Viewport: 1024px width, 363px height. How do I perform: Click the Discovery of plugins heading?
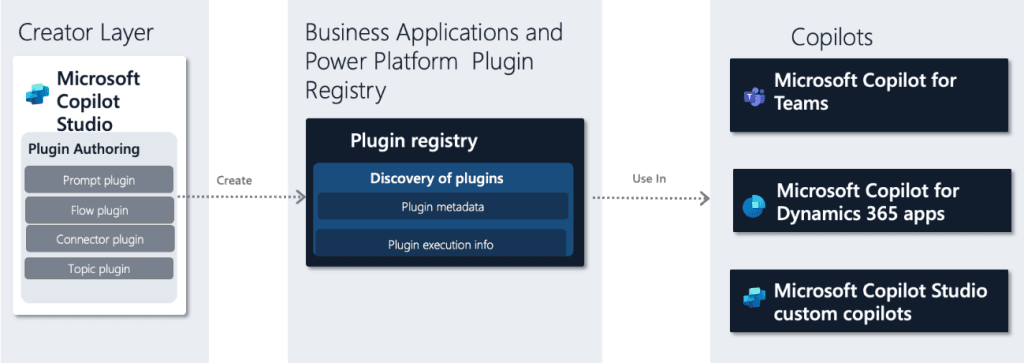click(437, 178)
